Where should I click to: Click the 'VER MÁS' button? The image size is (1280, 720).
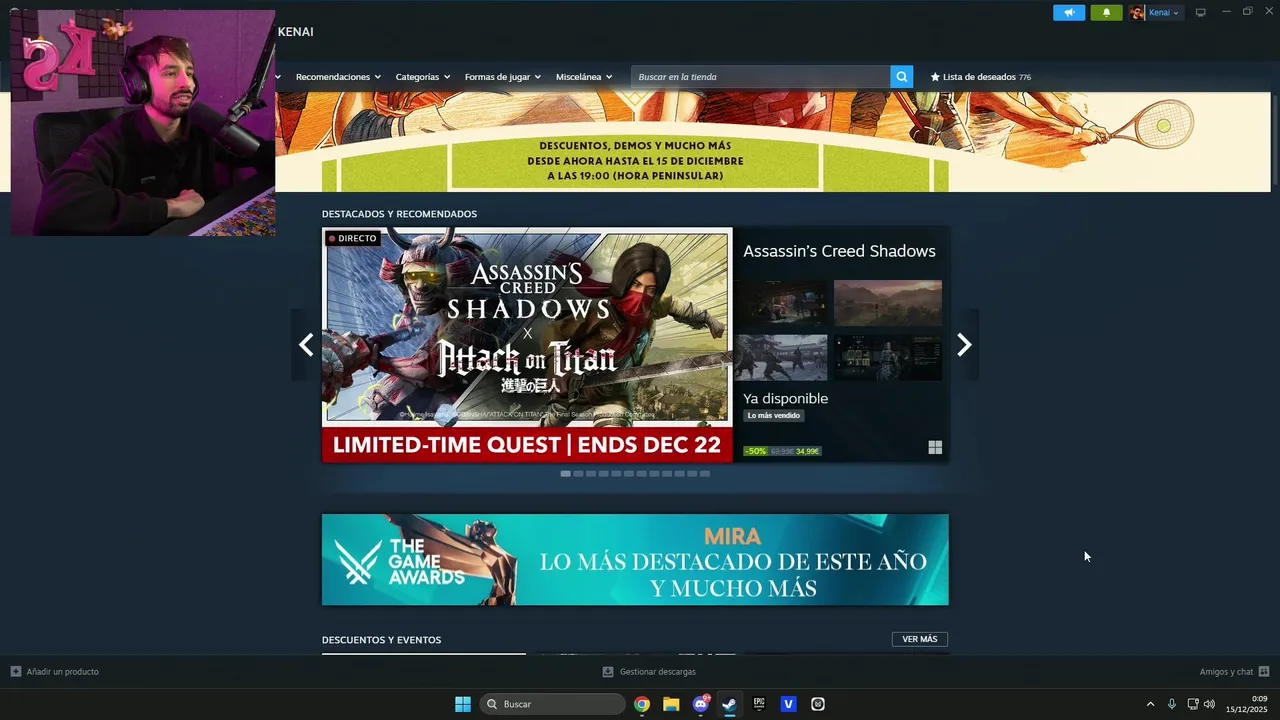(920, 639)
